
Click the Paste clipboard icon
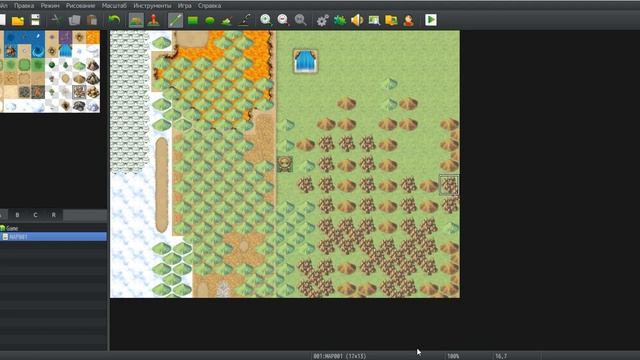coord(92,20)
